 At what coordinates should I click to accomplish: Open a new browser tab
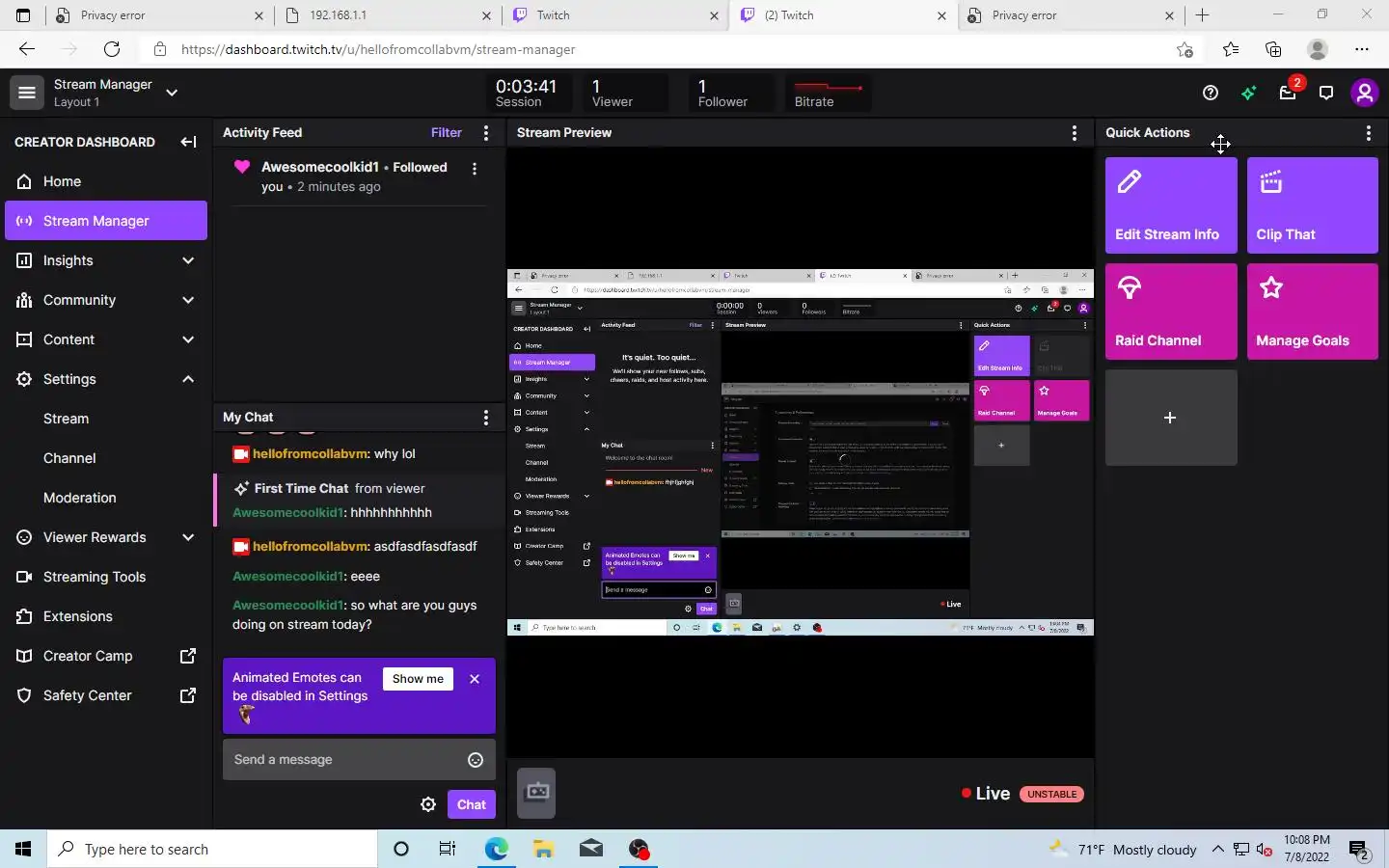coord(1202,15)
